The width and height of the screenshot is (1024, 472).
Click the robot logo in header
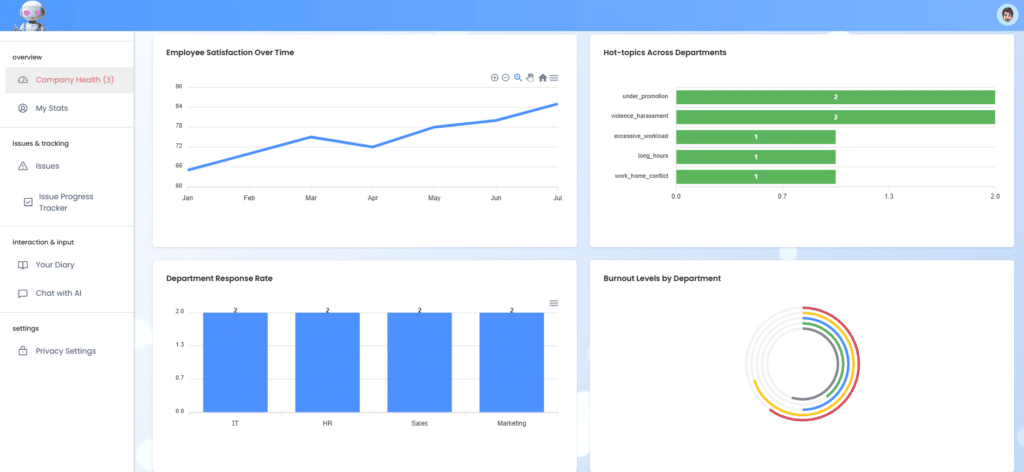[x=30, y=15]
